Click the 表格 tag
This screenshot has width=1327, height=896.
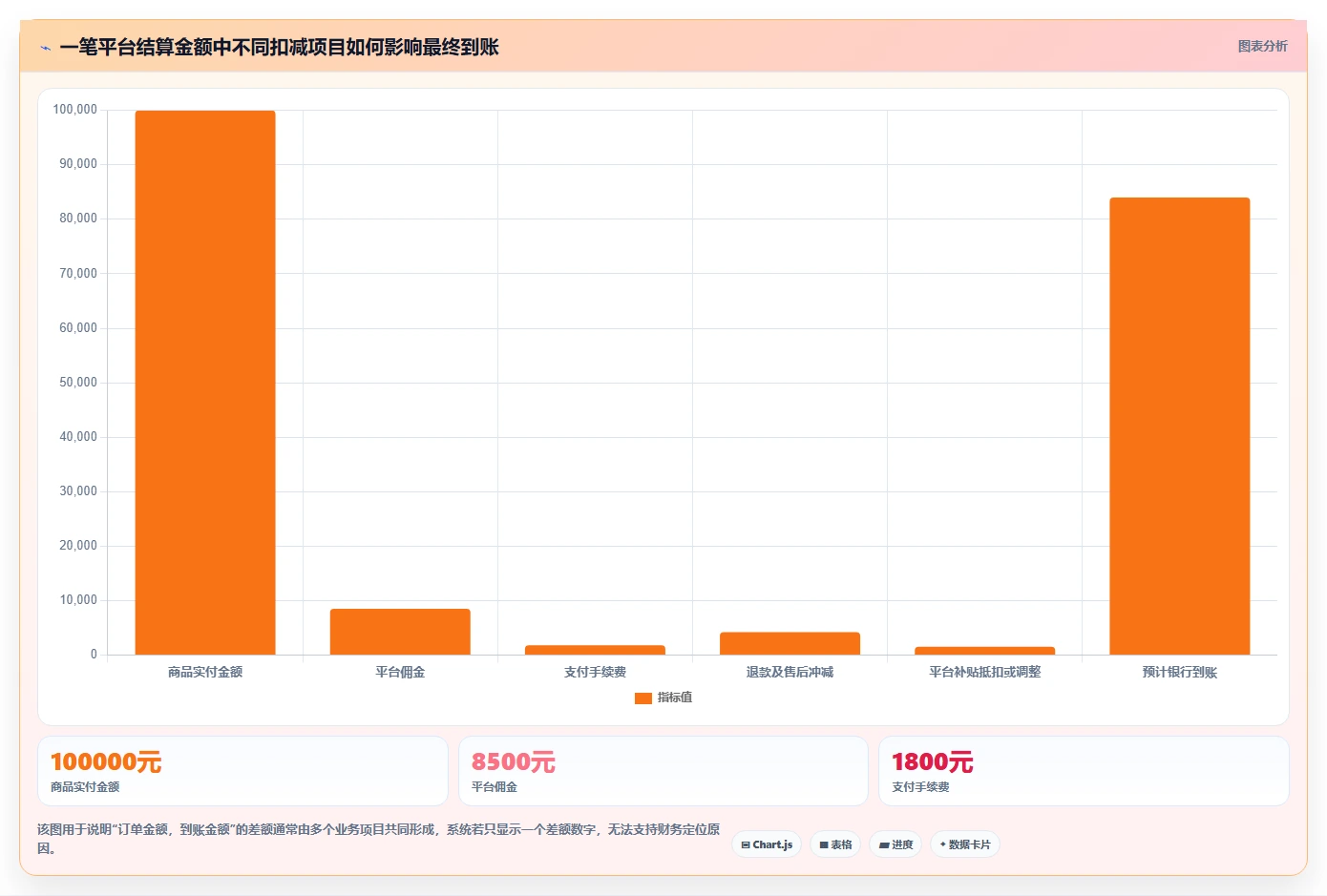click(x=835, y=844)
